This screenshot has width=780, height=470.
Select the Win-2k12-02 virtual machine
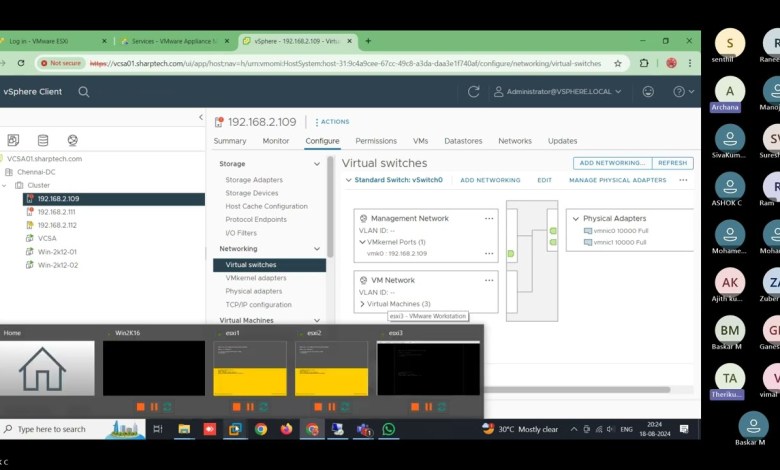click(x=58, y=265)
